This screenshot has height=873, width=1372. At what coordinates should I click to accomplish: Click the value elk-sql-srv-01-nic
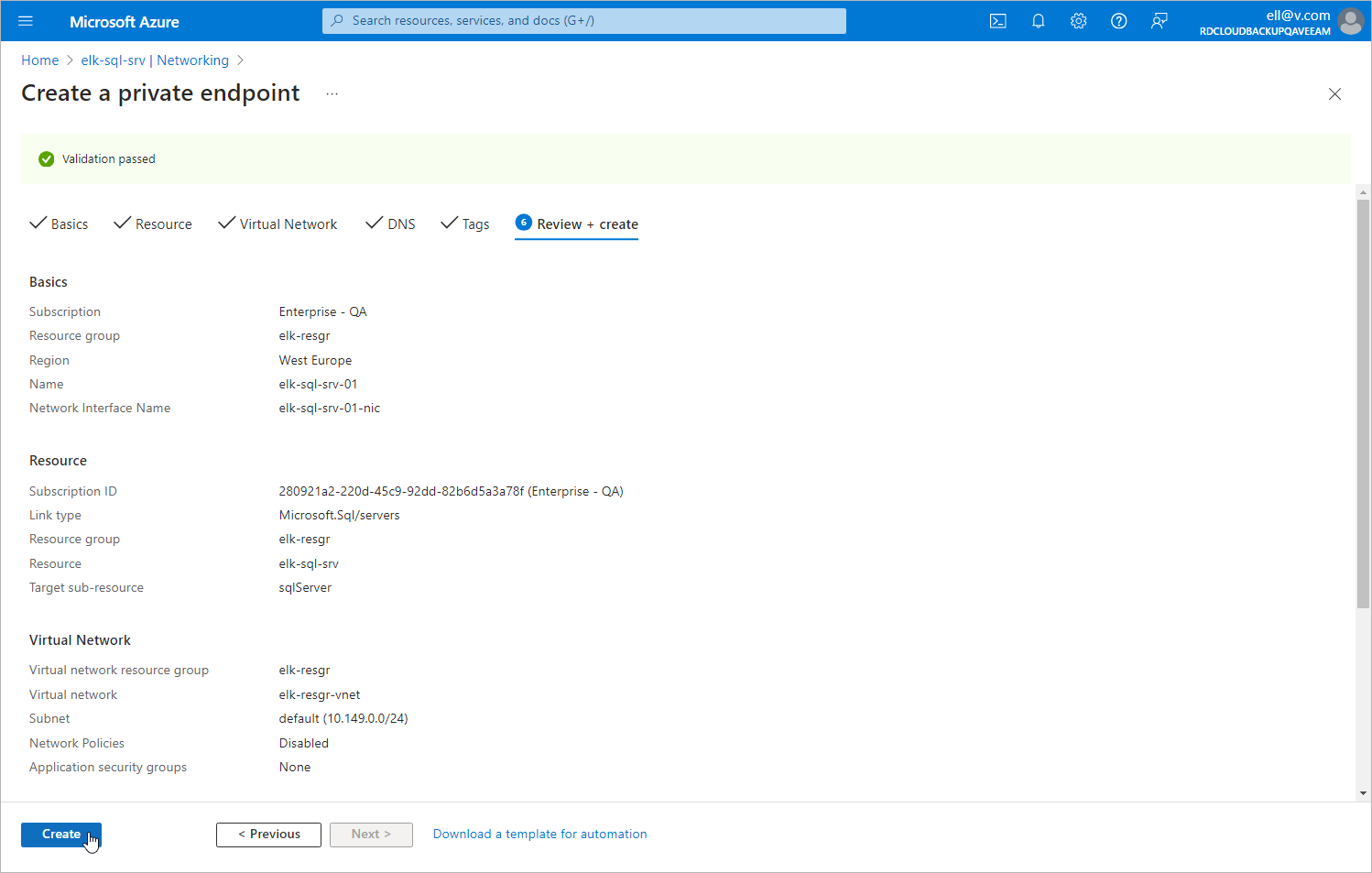tap(330, 409)
